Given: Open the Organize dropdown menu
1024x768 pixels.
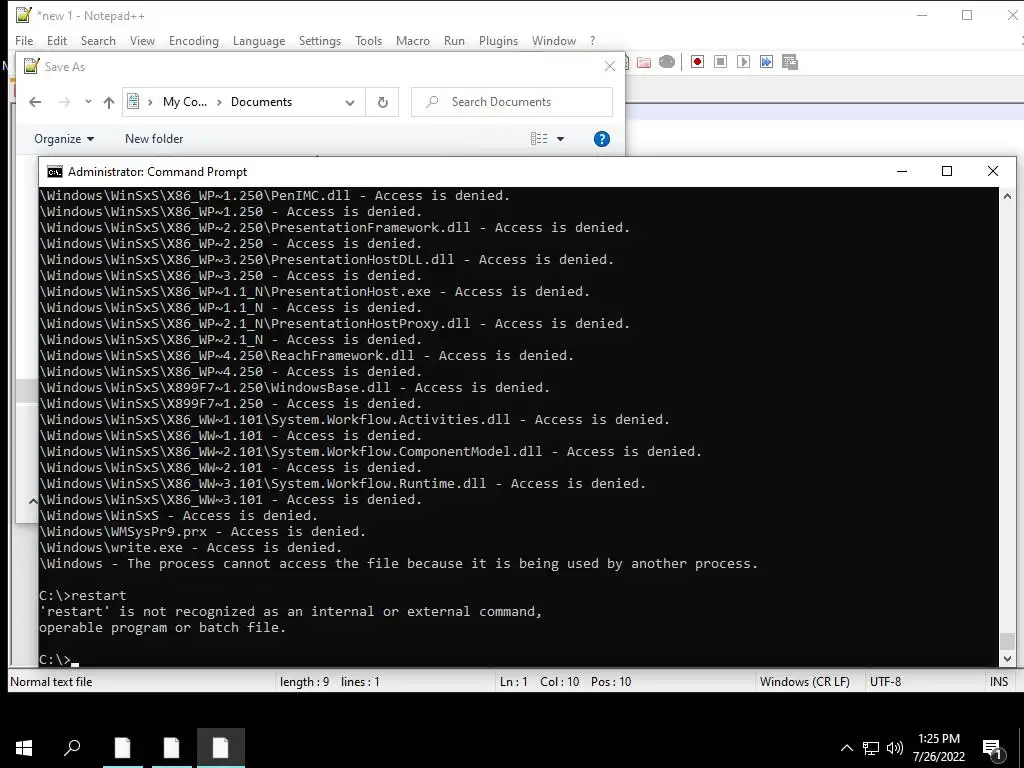Looking at the screenshot, I should tap(64, 139).
